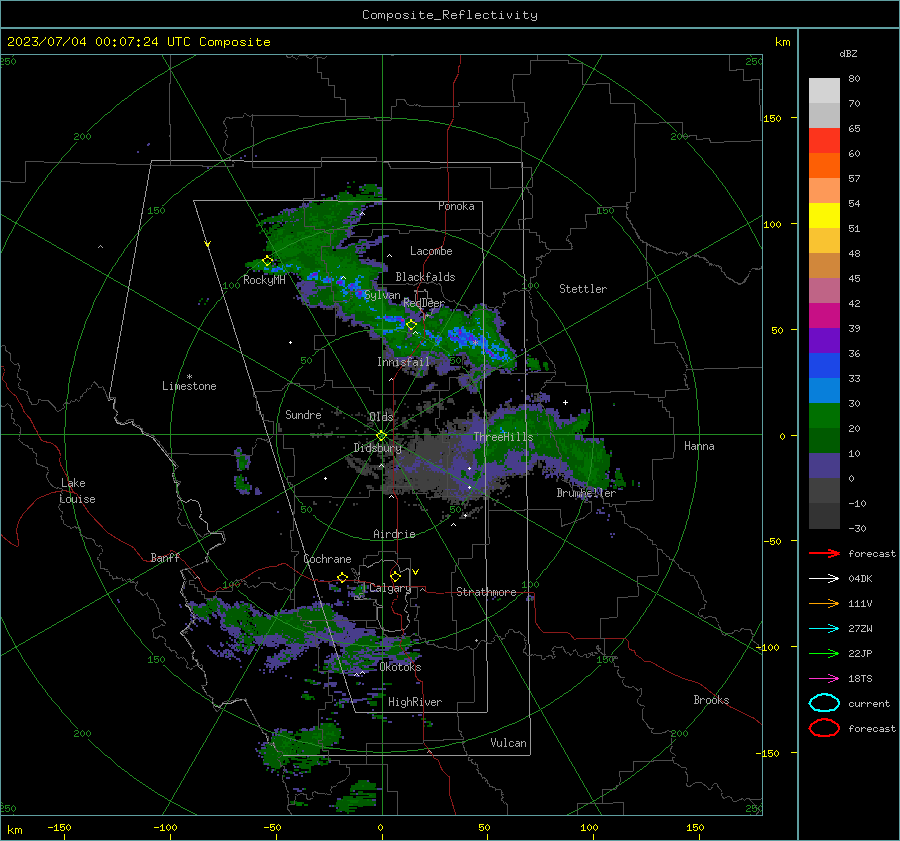The height and width of the screenshot is (841, 900).
Task: Click the Ponoka town label
Action: click(x=456, y=206)
